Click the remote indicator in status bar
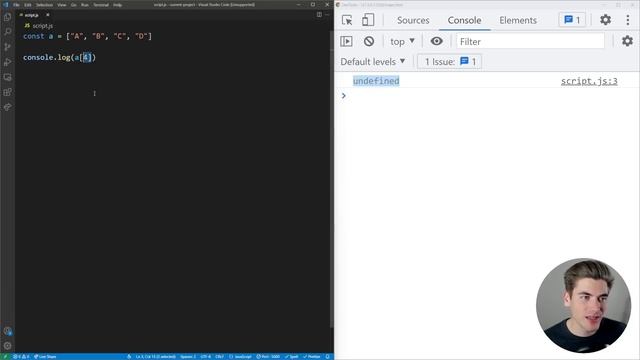 click(x=5, y=357)
